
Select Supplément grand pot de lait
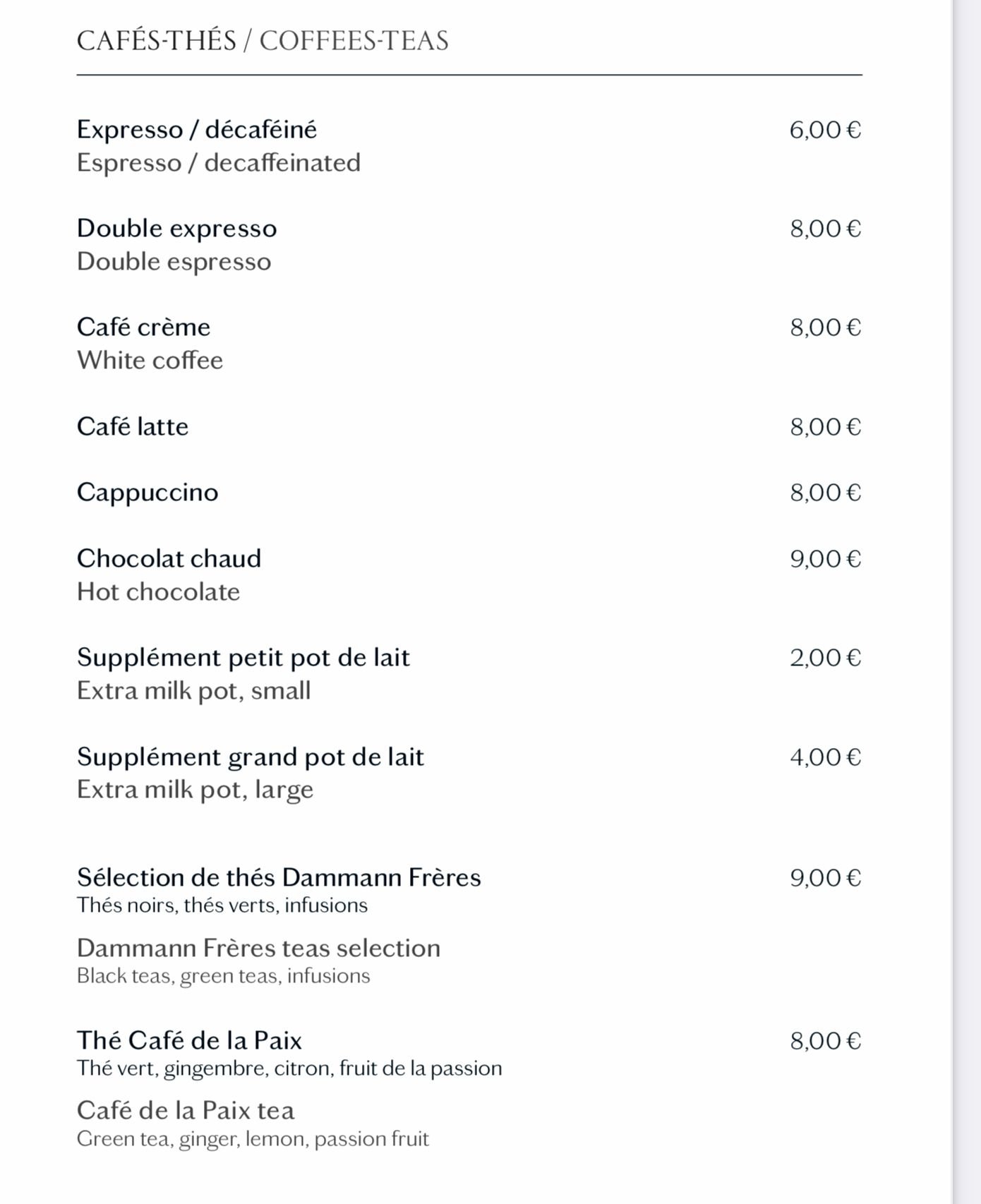coord(251,757)
